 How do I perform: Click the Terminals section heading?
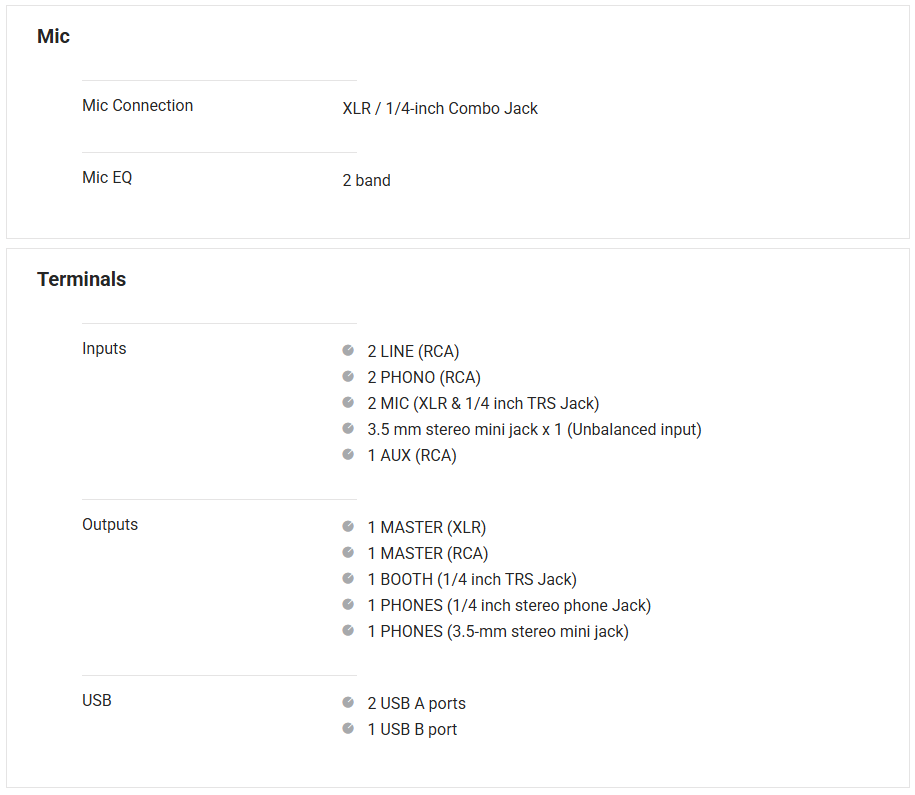[x=81, y=280]
